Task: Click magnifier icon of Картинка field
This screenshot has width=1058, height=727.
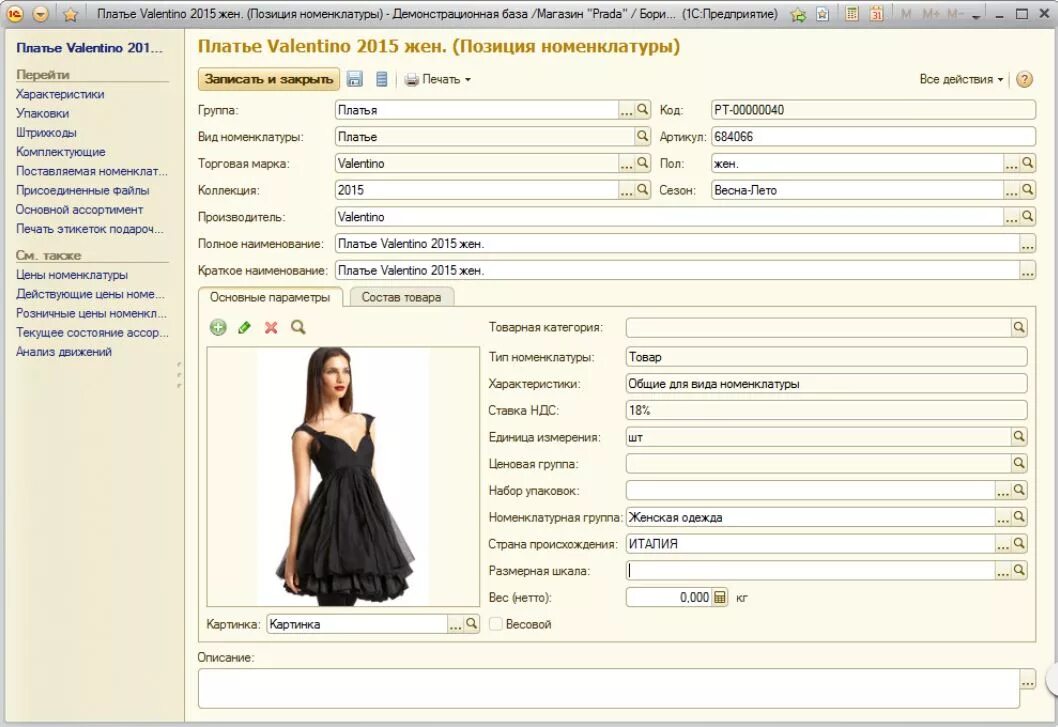Action: (472, 624)
